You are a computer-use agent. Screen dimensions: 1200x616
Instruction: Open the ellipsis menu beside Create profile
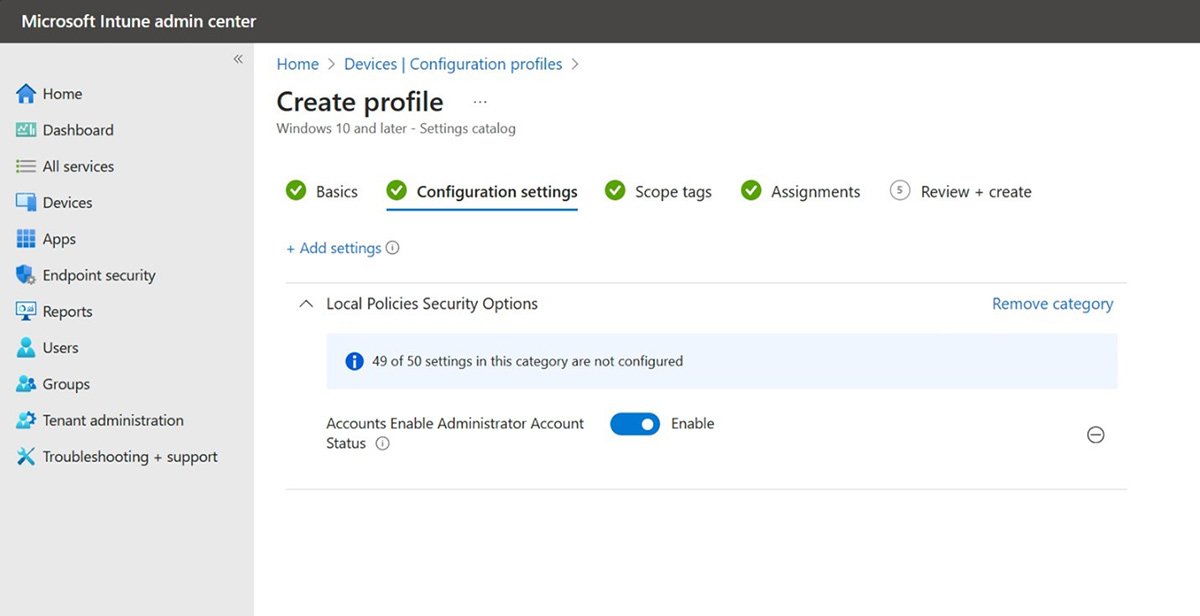point(480,102)
